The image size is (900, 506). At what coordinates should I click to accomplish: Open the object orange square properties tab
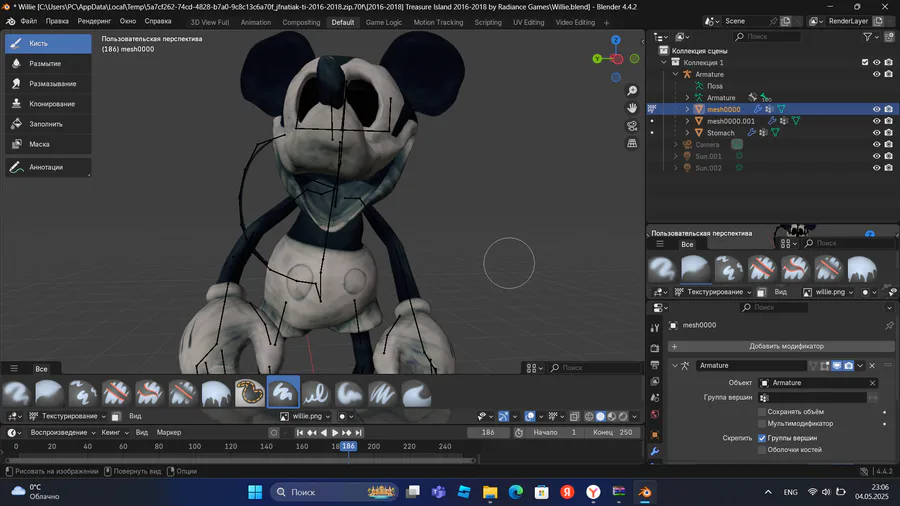point(655,434)
